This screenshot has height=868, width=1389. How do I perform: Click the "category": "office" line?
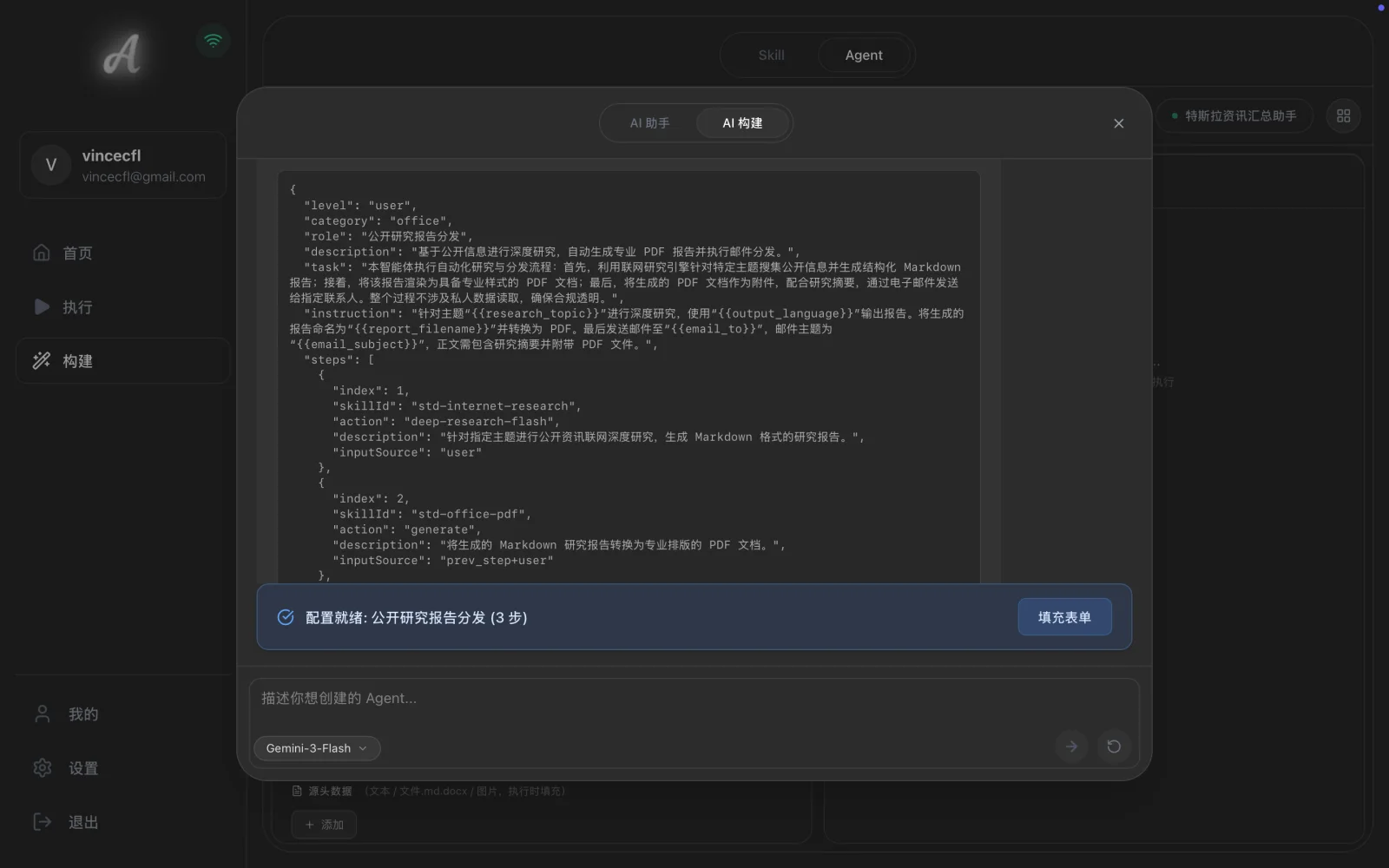click(378, 221)
